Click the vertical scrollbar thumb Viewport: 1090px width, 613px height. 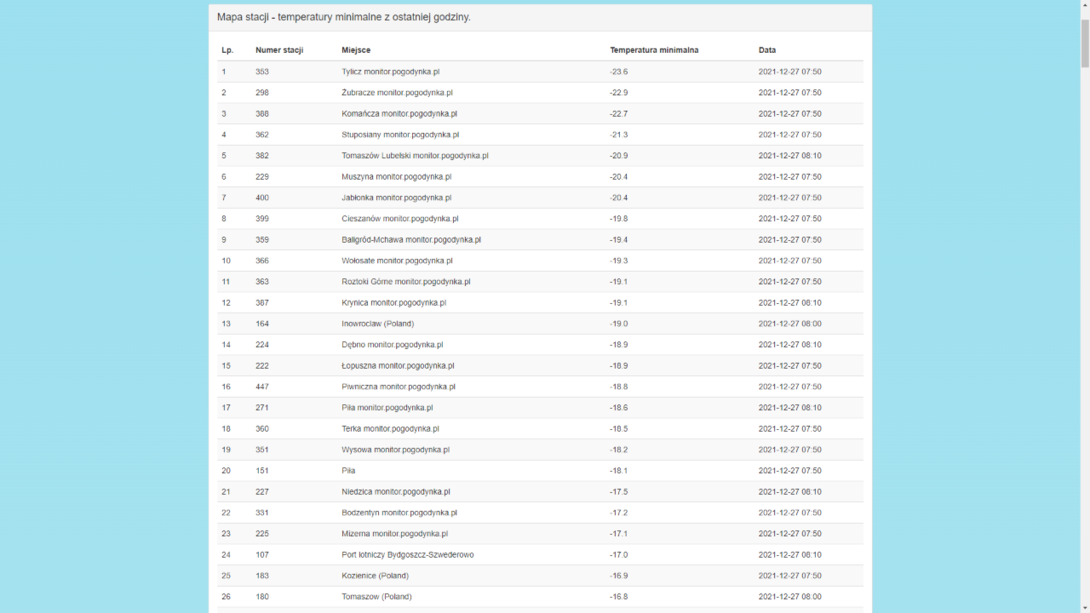1084,43
